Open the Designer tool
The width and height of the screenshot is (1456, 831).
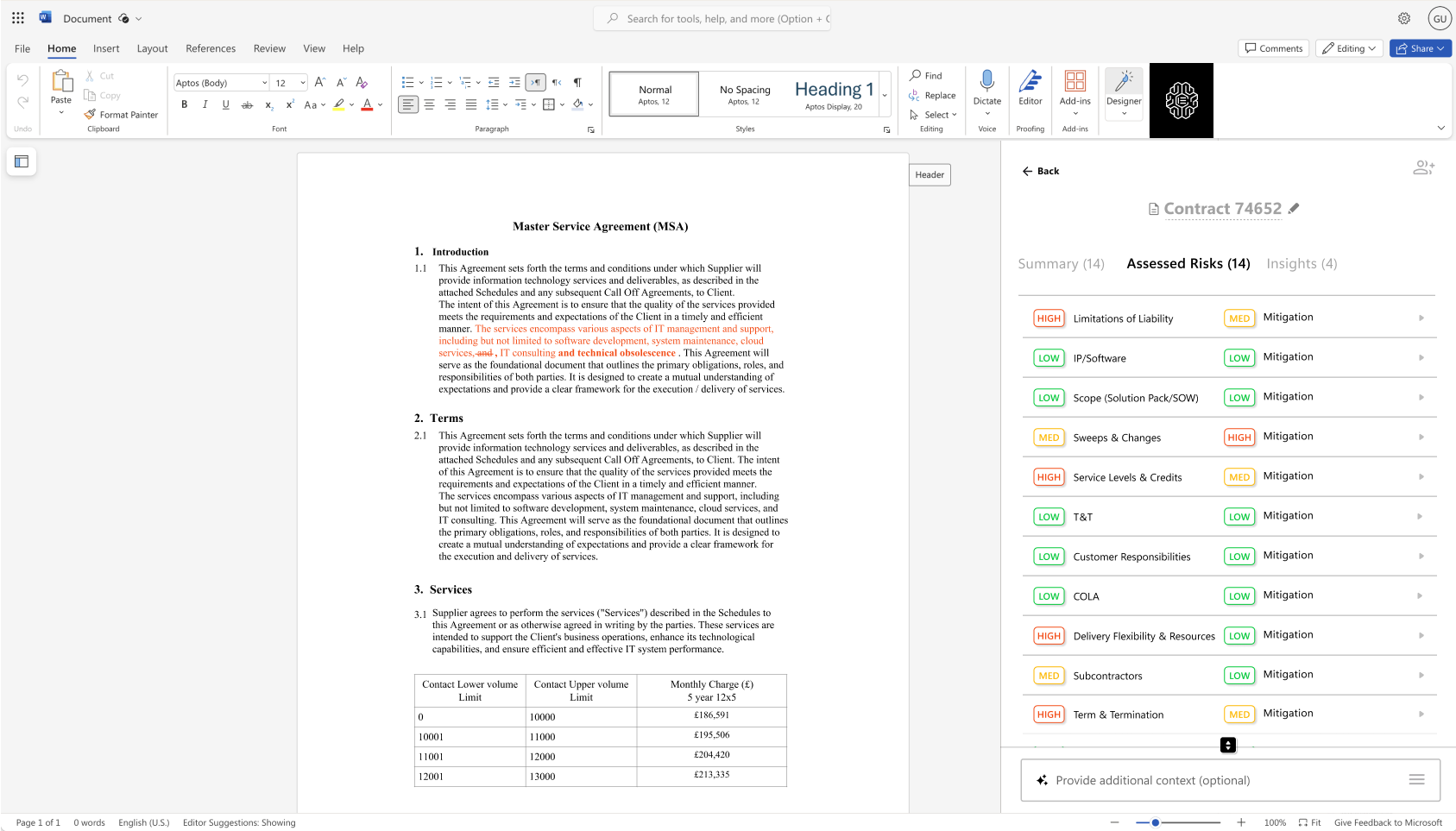(1124, 92)
